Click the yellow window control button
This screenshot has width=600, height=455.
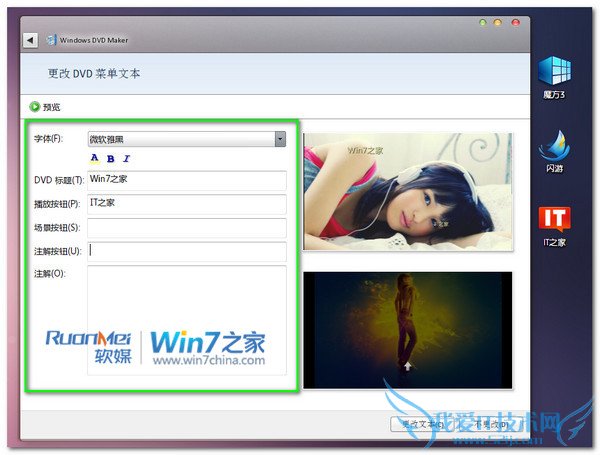click(497, 23)
